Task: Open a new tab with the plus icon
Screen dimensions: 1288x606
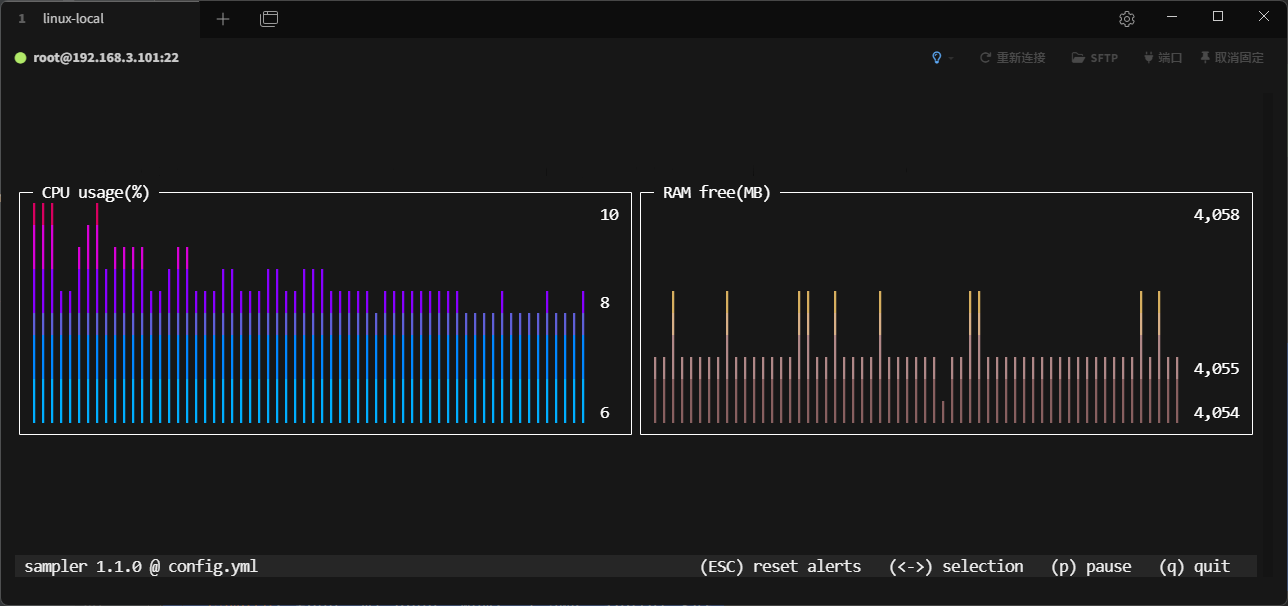Action: tap(223, 19)
